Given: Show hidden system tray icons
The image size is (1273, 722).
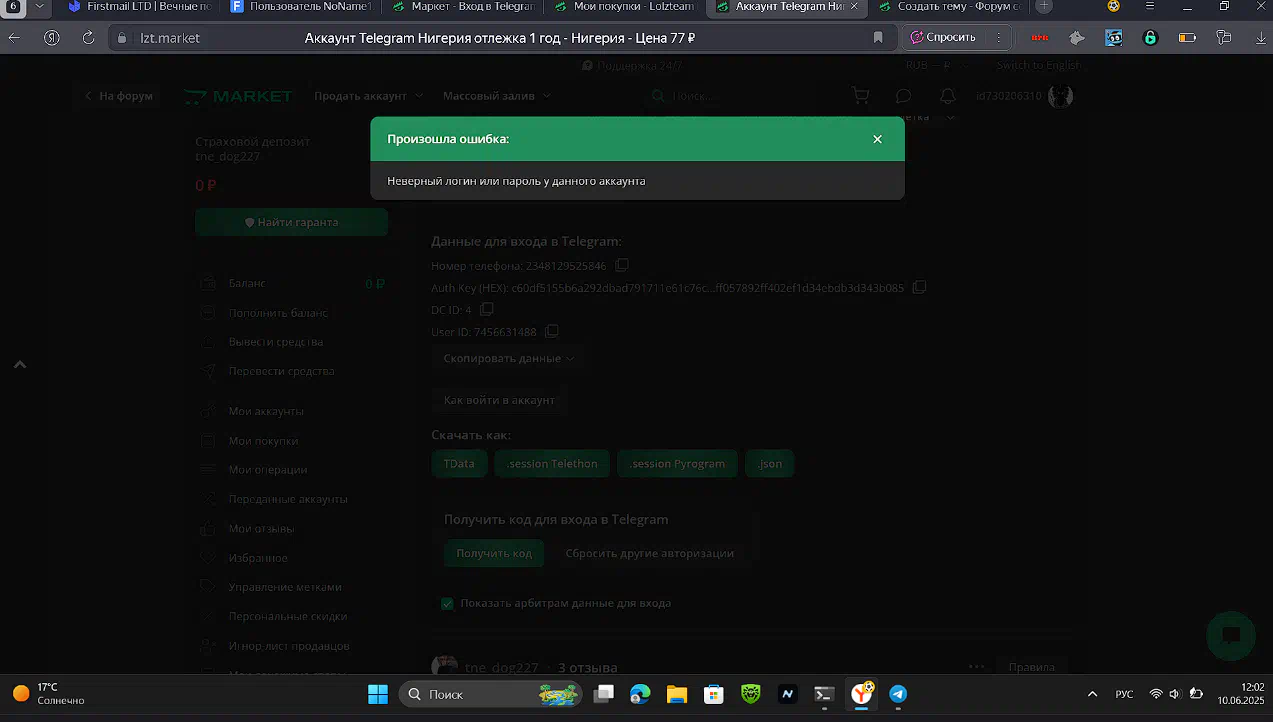Looking at the screenshot, I should 1091,694.
